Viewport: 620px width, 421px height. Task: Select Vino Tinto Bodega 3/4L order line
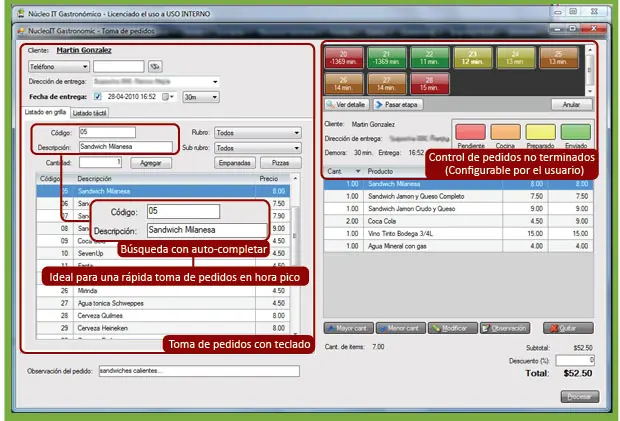point(459,234)
